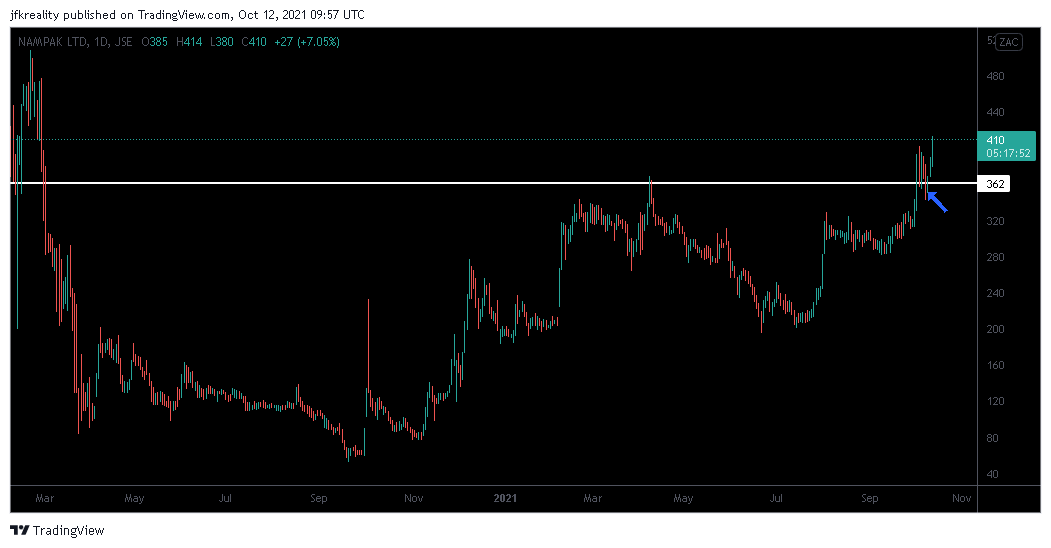Click the JSE exchange label
This screenshot has width=1051, height=548.
coord(123,42)
